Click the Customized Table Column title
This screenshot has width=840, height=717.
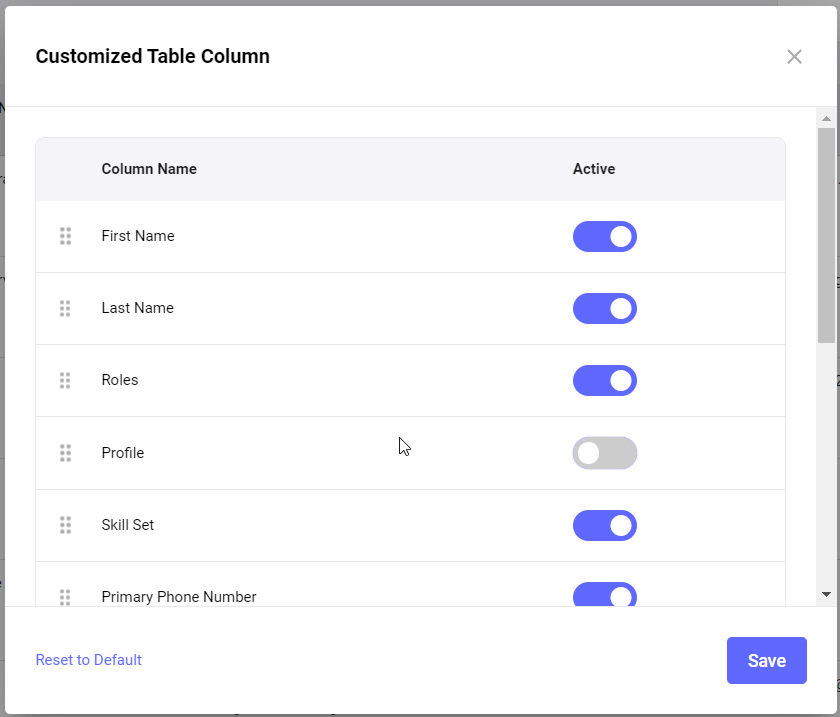153,56
